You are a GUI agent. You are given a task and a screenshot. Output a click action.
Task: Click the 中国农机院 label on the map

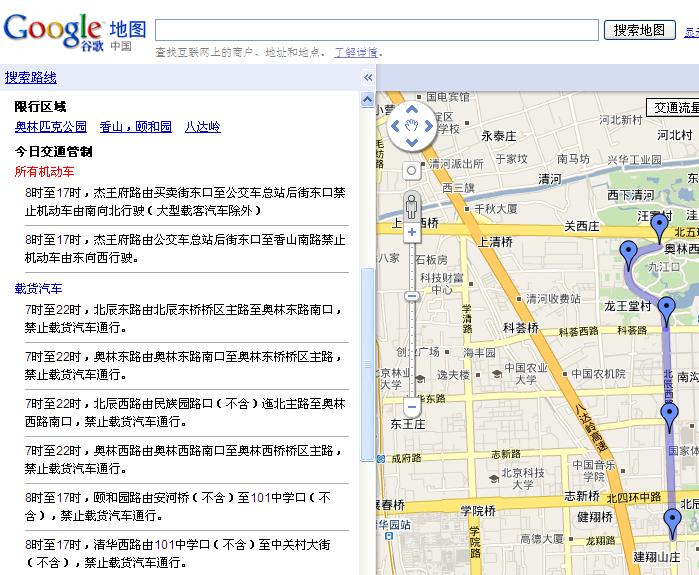point(598,374)
